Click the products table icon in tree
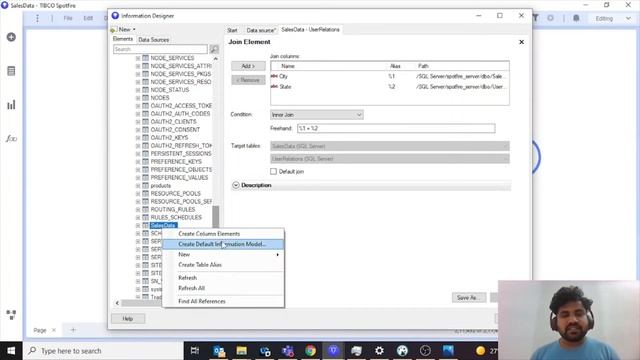640x360 pixels. pos(145,186)
